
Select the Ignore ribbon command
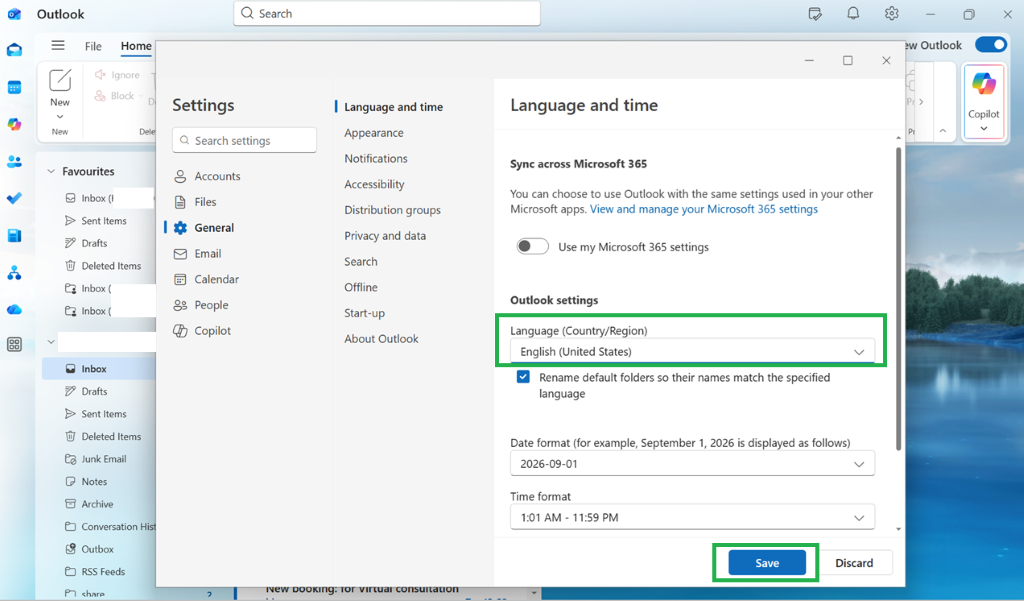[x=117, y=74]
